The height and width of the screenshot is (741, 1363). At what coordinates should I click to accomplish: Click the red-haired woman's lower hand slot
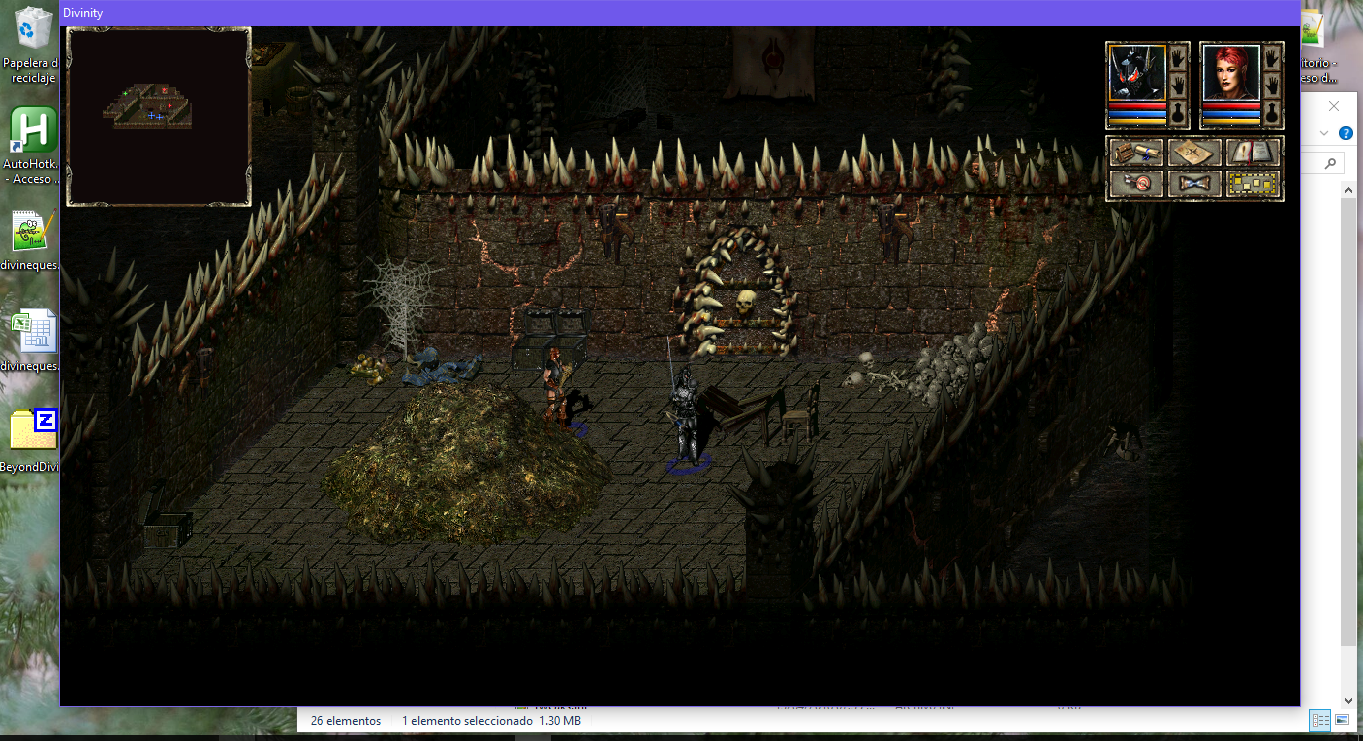tap(1273, 84)
